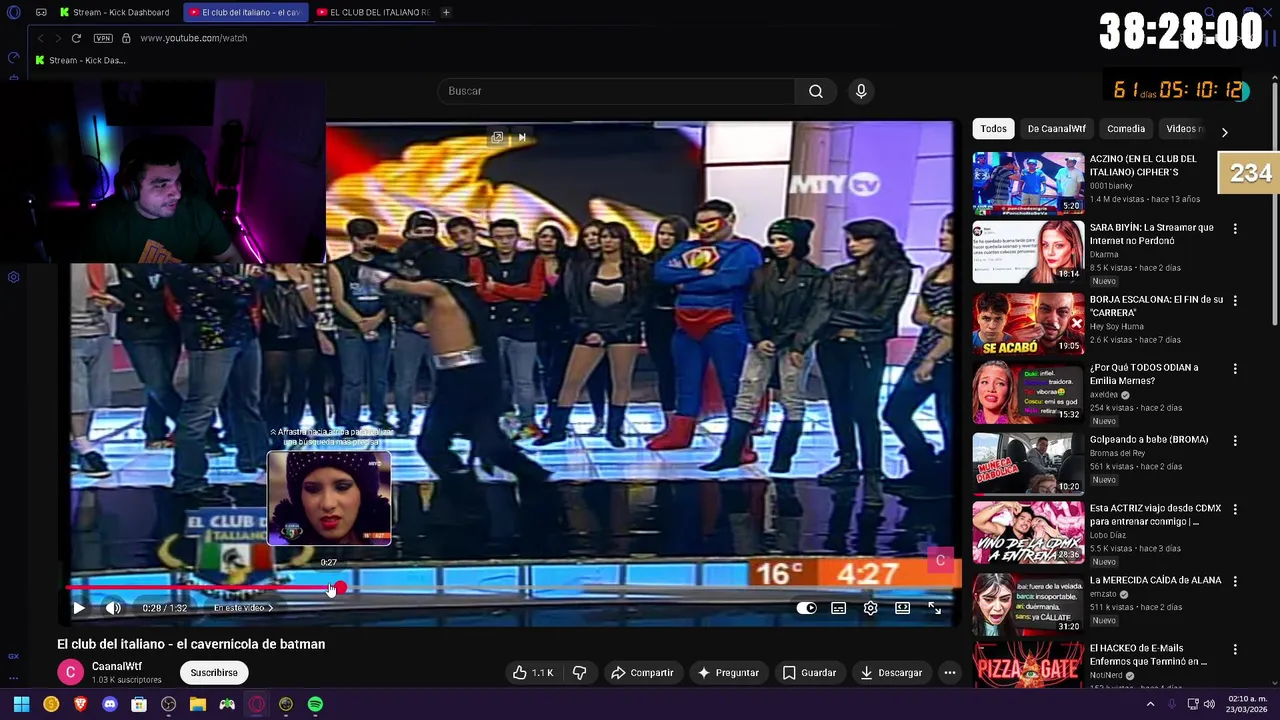1280x720 pixels.
Task: Start voice search with microphone
Action: click(861, 91)
